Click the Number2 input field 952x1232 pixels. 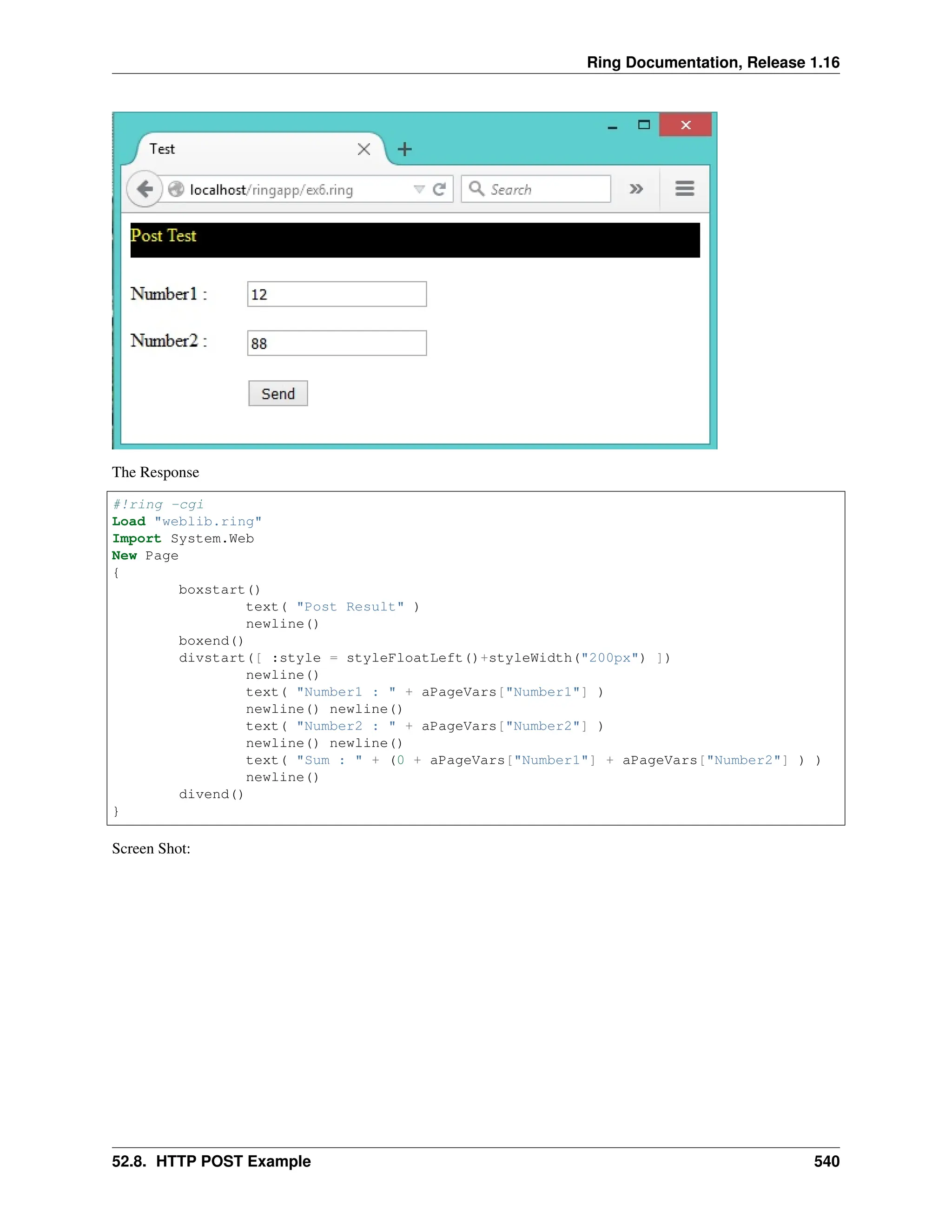click(337, 344)
